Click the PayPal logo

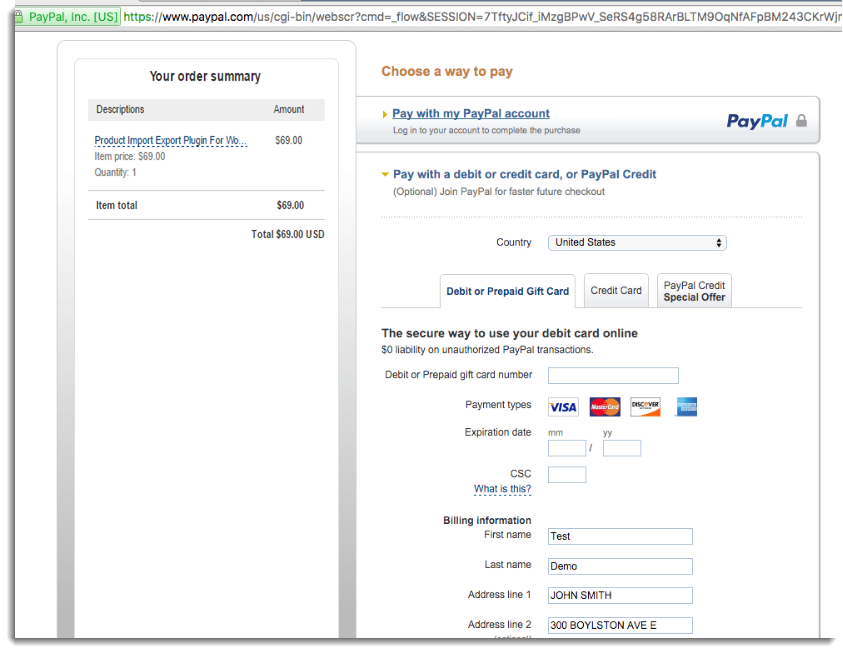point(757,121)
